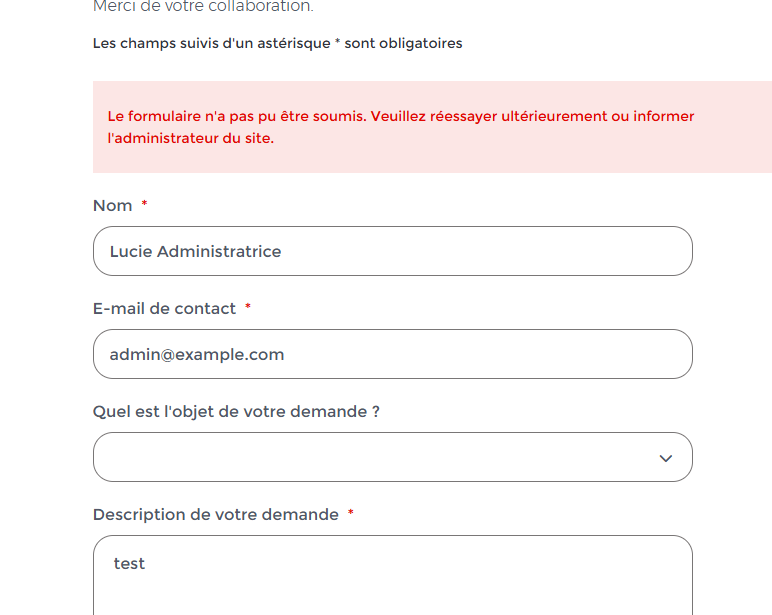772x615 pixels.
Task: Click the word 'Lucie' in the Nom field
Action: pyautogui.click(x=131, y=251)
